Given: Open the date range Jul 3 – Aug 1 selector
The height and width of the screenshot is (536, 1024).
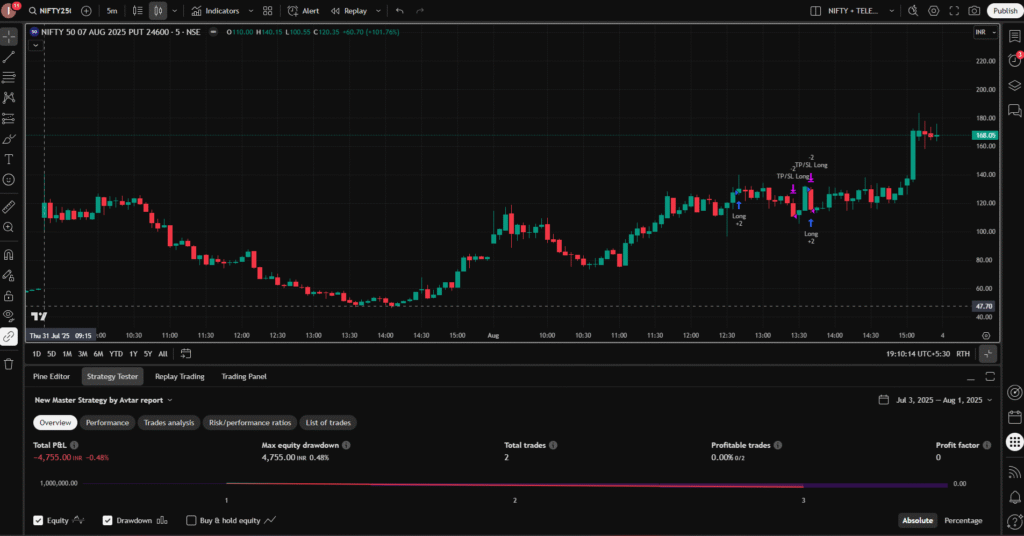Looking at the screenshot, I should [937, 400].
